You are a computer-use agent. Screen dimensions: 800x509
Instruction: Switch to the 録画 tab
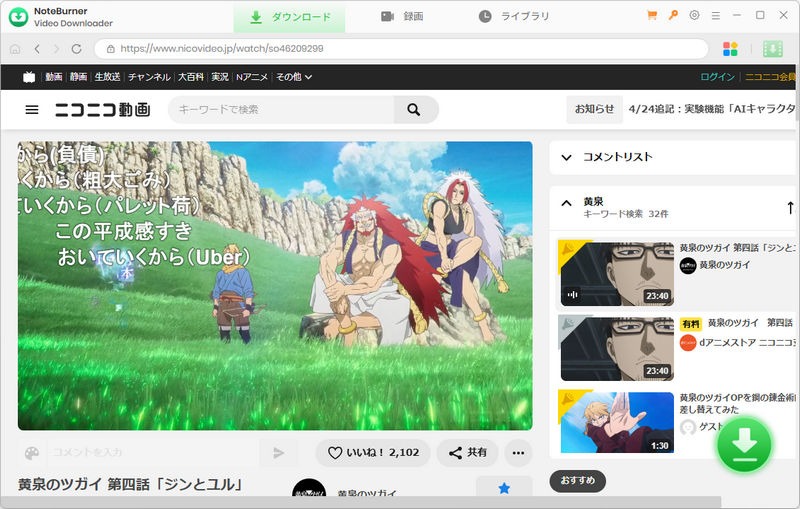(402, 17)
